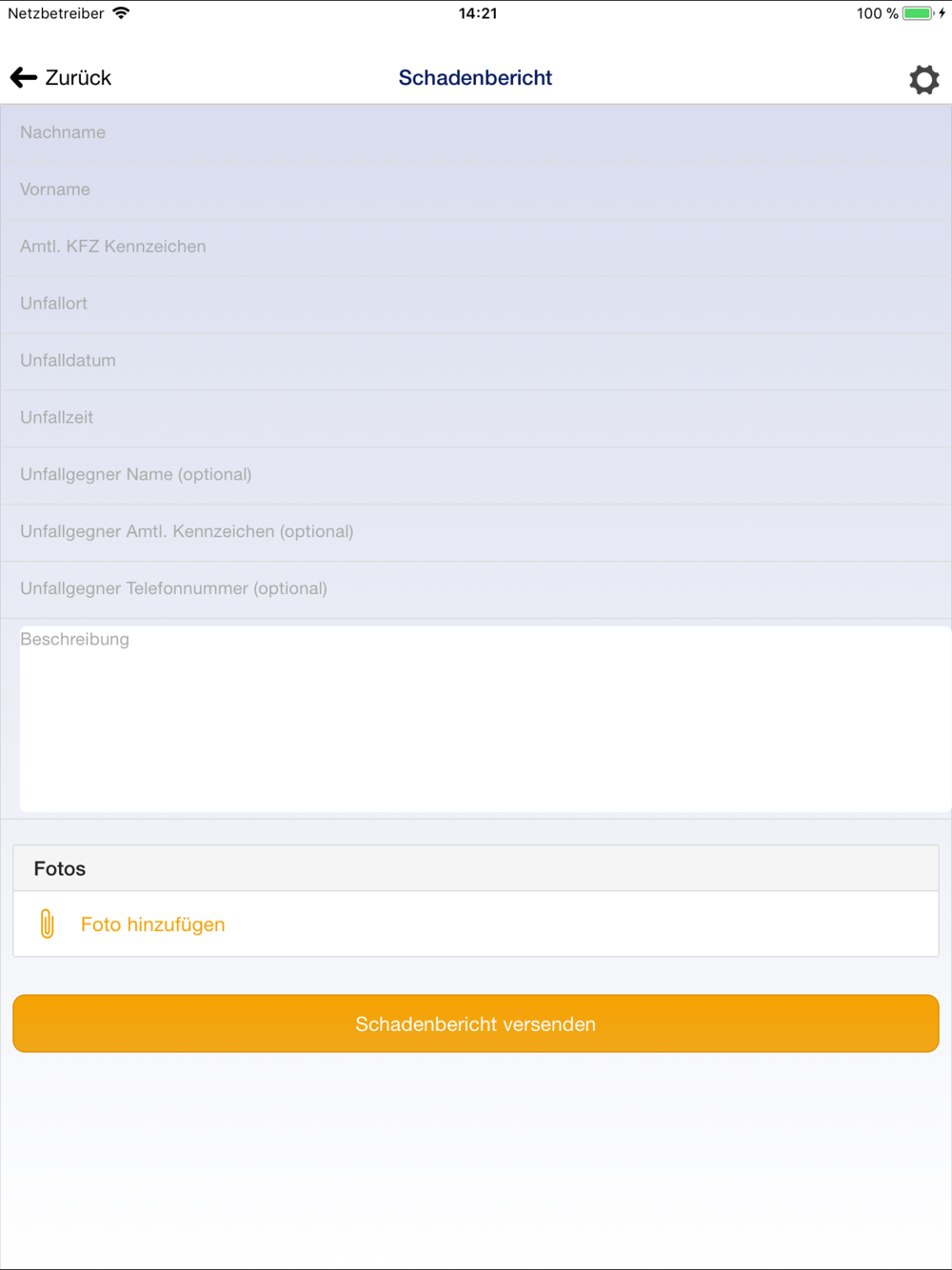The width and height of the screenshot is (952, 1270).
Task: Click the paperclip attachment icon
Action: pos(47,923)
